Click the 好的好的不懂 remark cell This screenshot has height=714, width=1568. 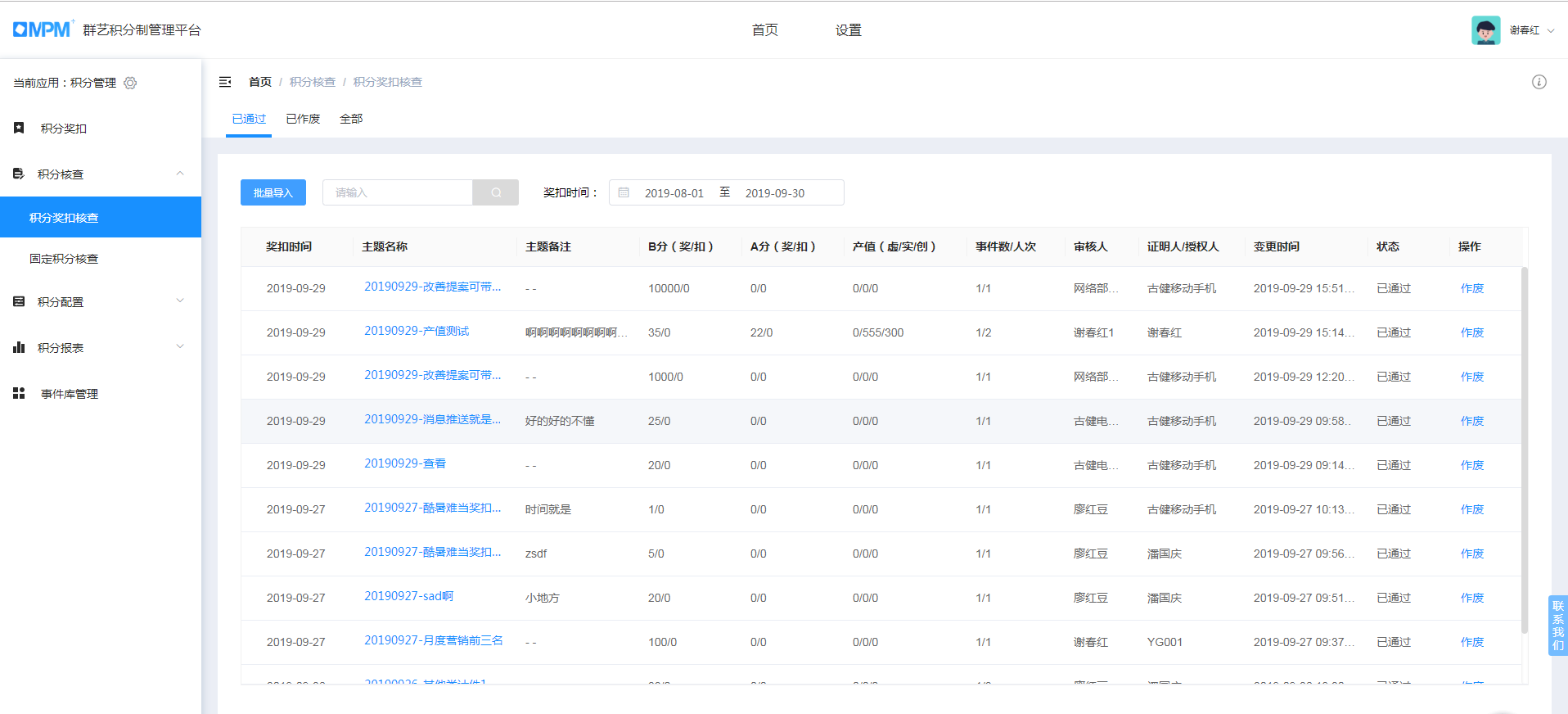(560, 421)
